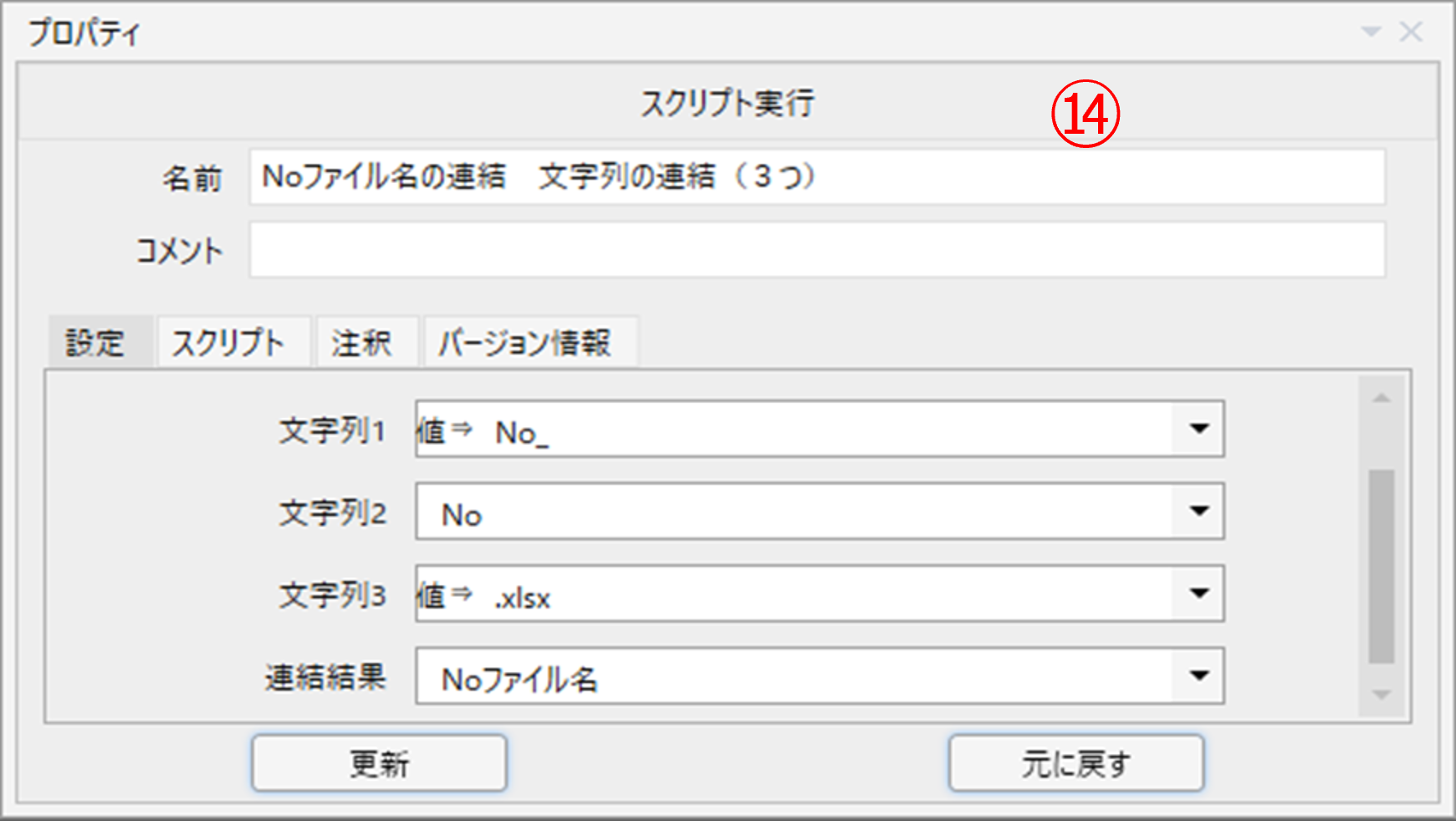The height and width of the screenshot is (821, 1456).
Task: Click the empty コメント field
Action: tap(816, 250)
